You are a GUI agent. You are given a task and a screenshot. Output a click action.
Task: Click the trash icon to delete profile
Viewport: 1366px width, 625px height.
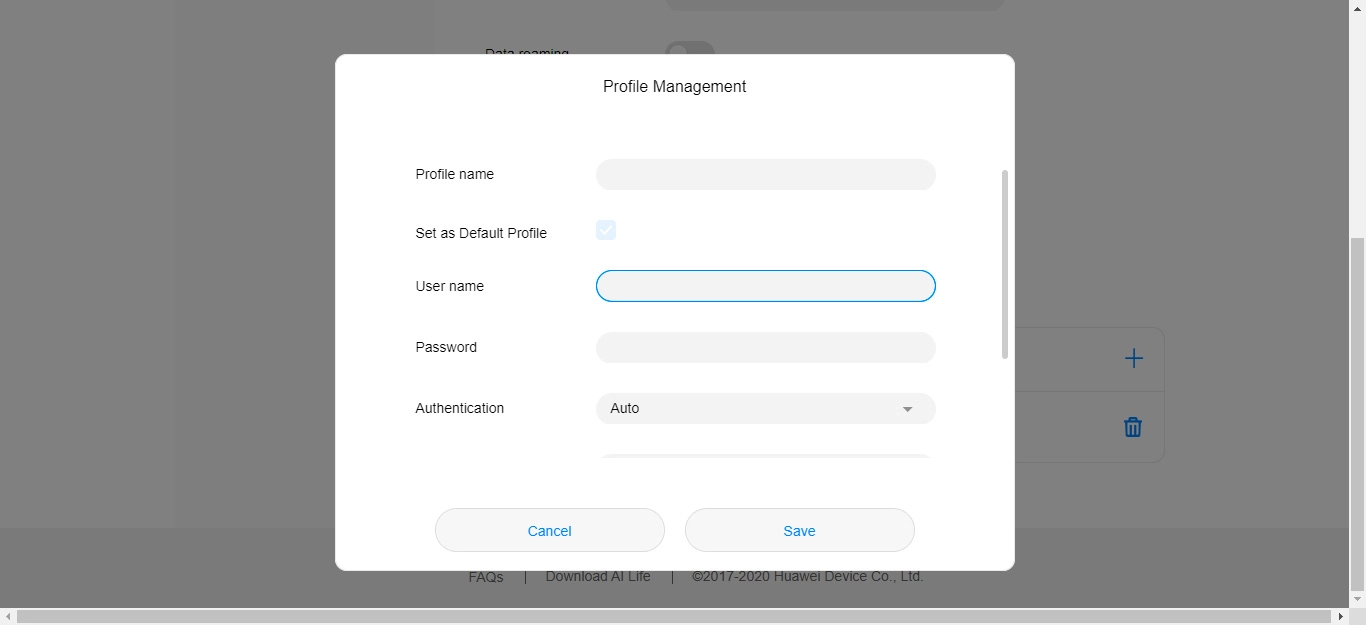tap(1133, 427)
